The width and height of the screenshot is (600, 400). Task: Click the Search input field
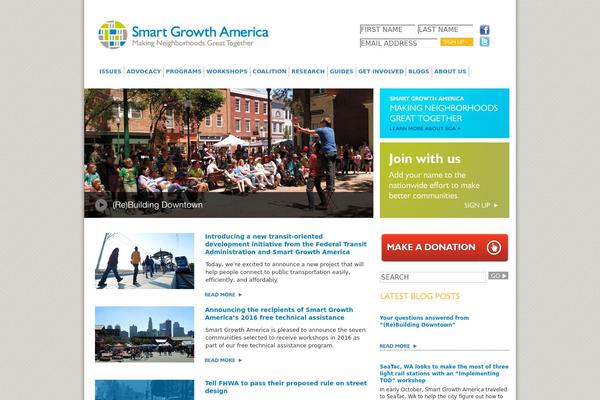433,277
